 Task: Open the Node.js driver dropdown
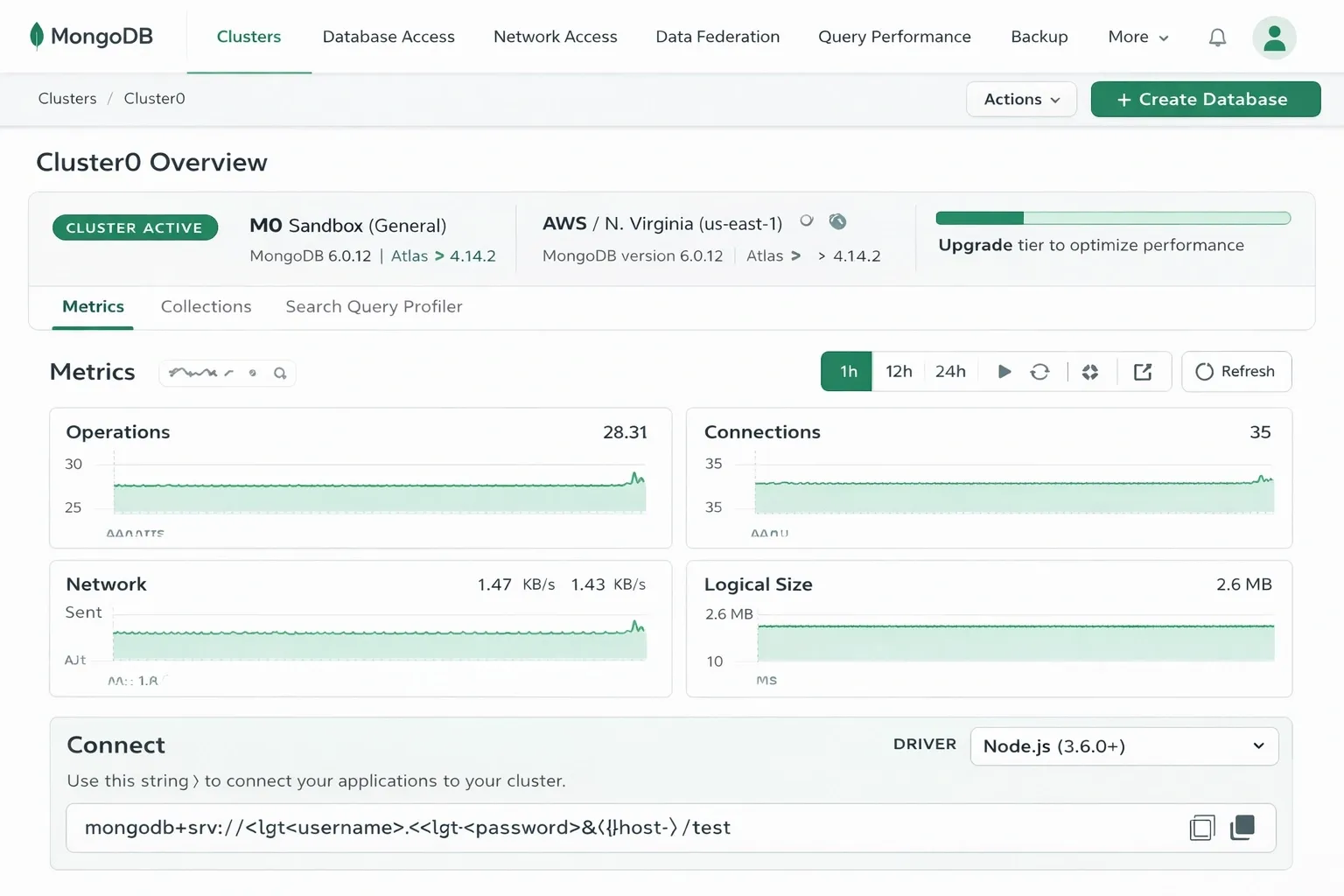[x=1123, y=745]
